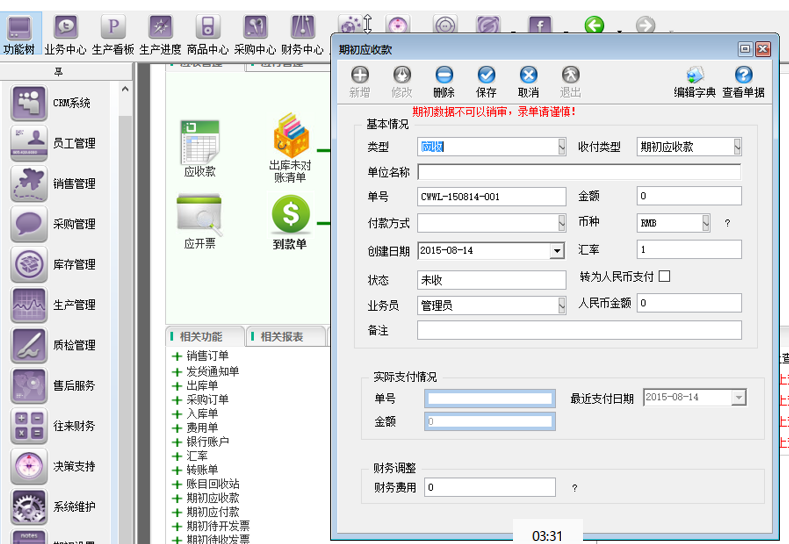Click the 金额 input in 基本情况
The height and width of the screenshot is (544, 789).
(689, 196)
